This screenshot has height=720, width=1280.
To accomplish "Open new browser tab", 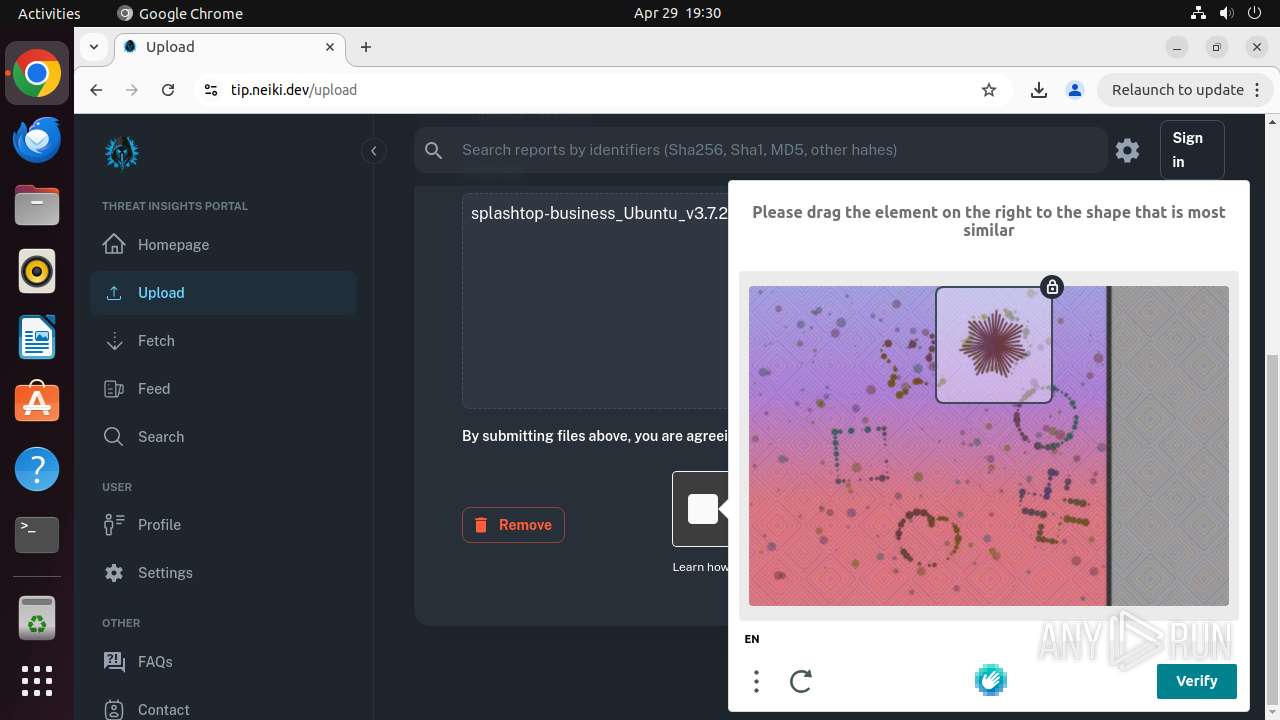I will coord(366,47).
